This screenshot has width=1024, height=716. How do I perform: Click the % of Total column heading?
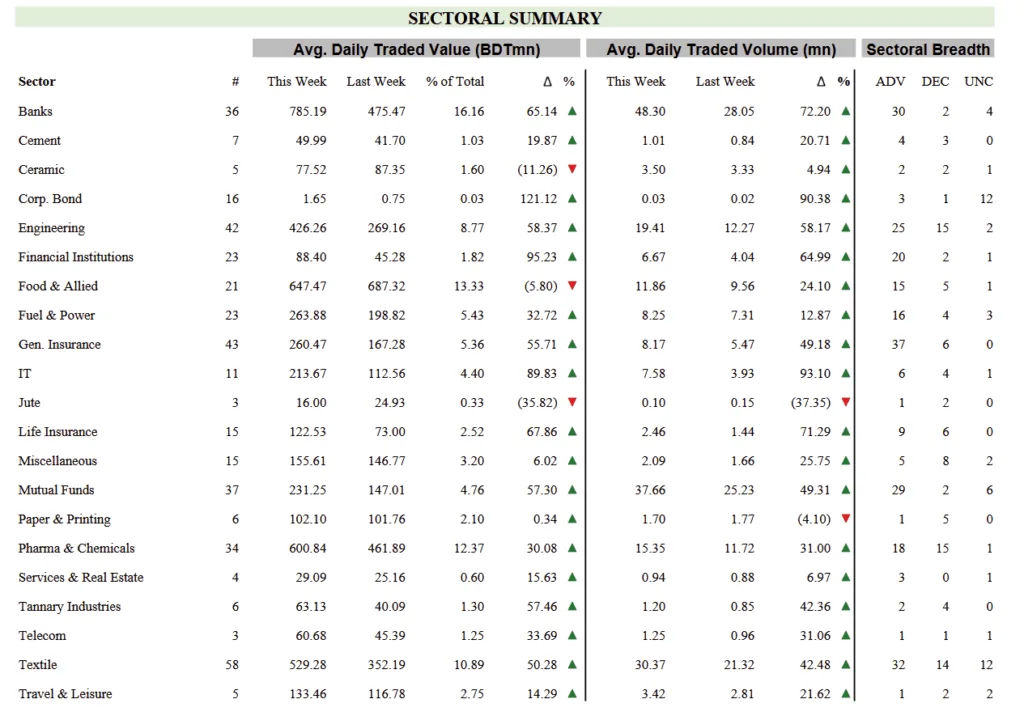click(x=455, y=81)
